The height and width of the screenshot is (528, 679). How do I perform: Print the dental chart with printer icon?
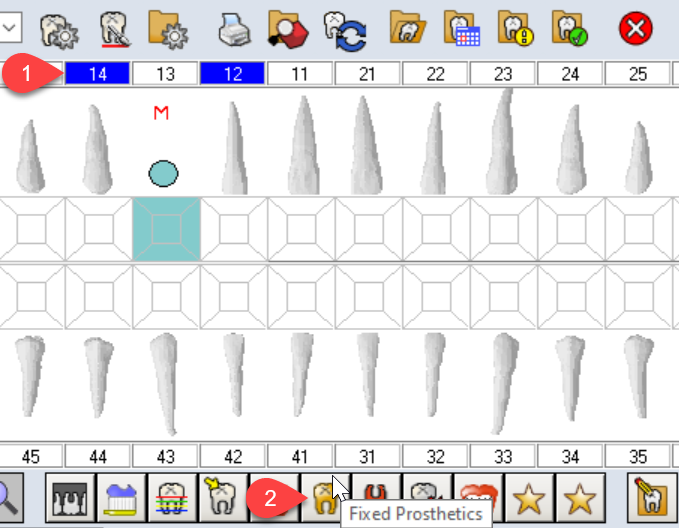[x=234, y=30]
